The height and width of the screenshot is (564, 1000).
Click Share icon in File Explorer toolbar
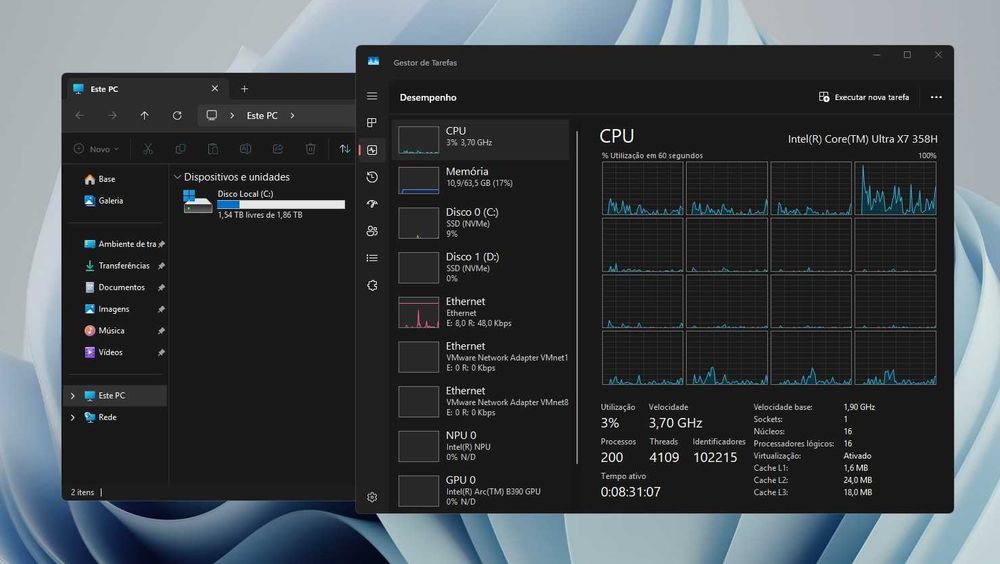click(x=278, y=149)
